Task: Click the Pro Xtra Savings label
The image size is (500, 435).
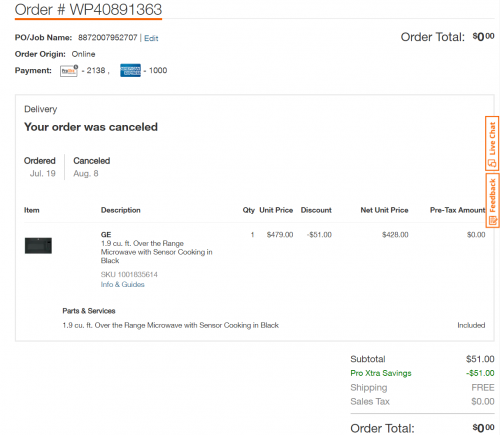Action: [381, 373]
